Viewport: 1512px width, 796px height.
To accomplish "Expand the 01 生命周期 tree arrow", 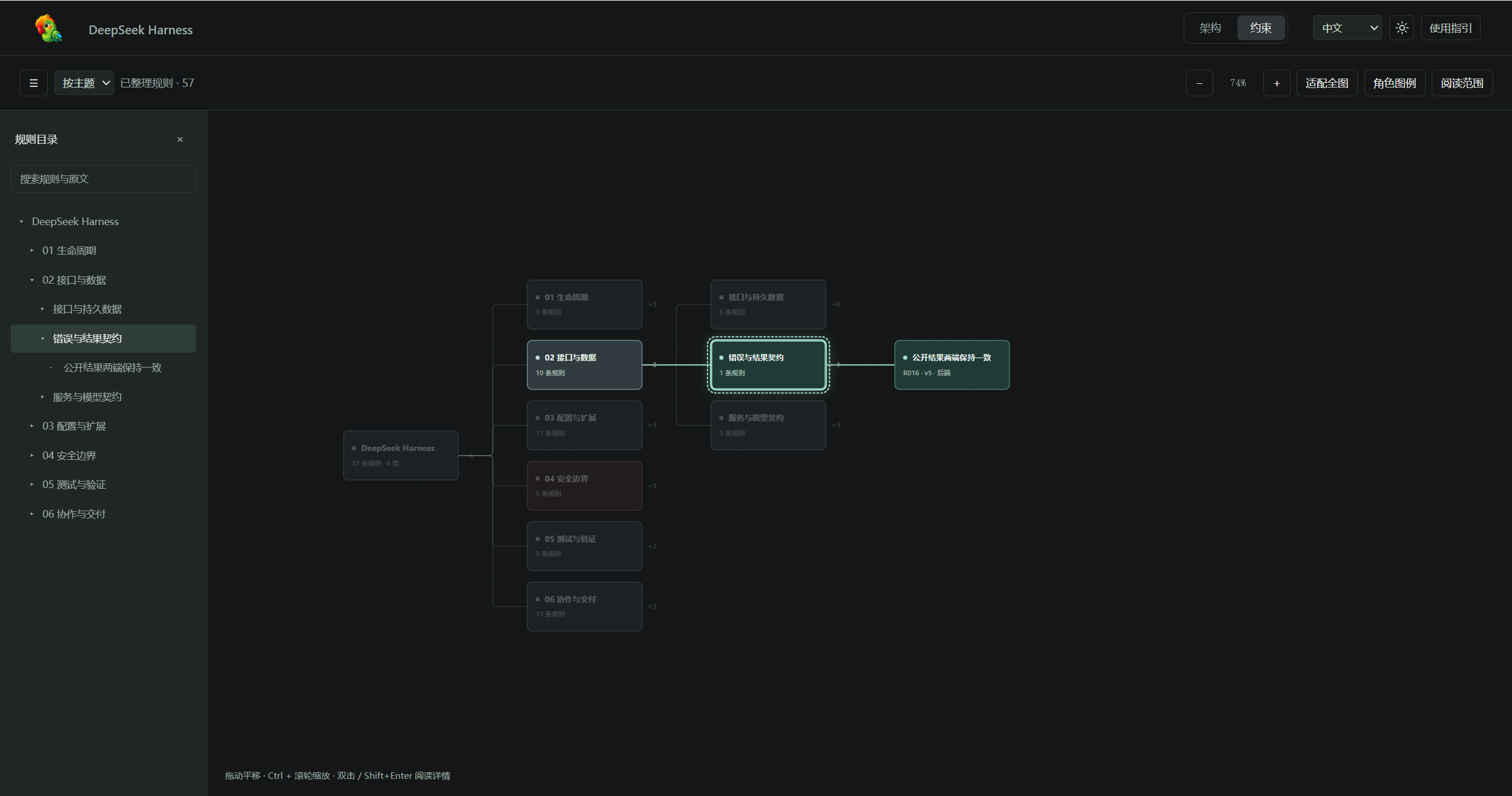I will (x=32, y=251).
